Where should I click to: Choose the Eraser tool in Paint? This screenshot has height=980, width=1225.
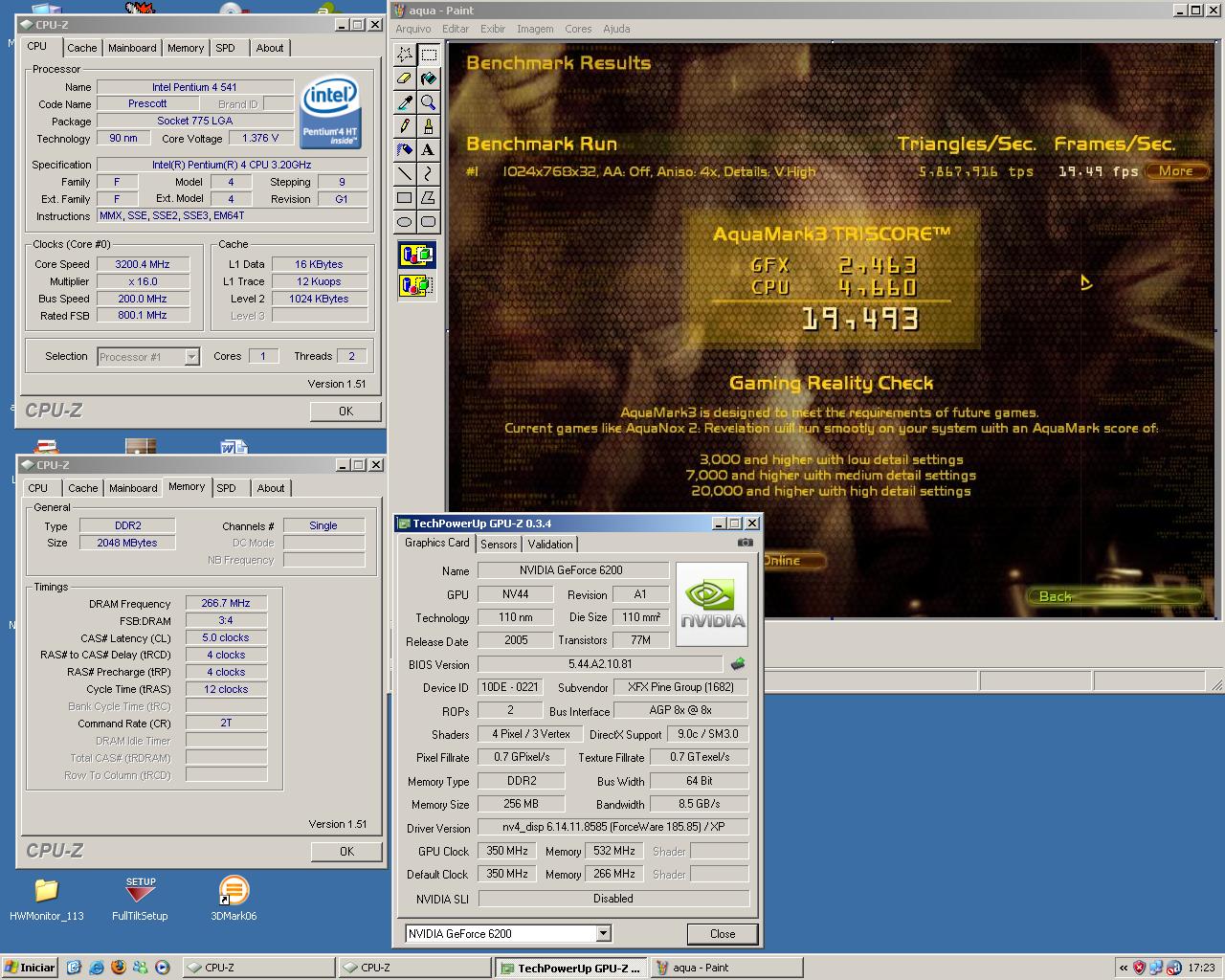(x=405, y=78)
